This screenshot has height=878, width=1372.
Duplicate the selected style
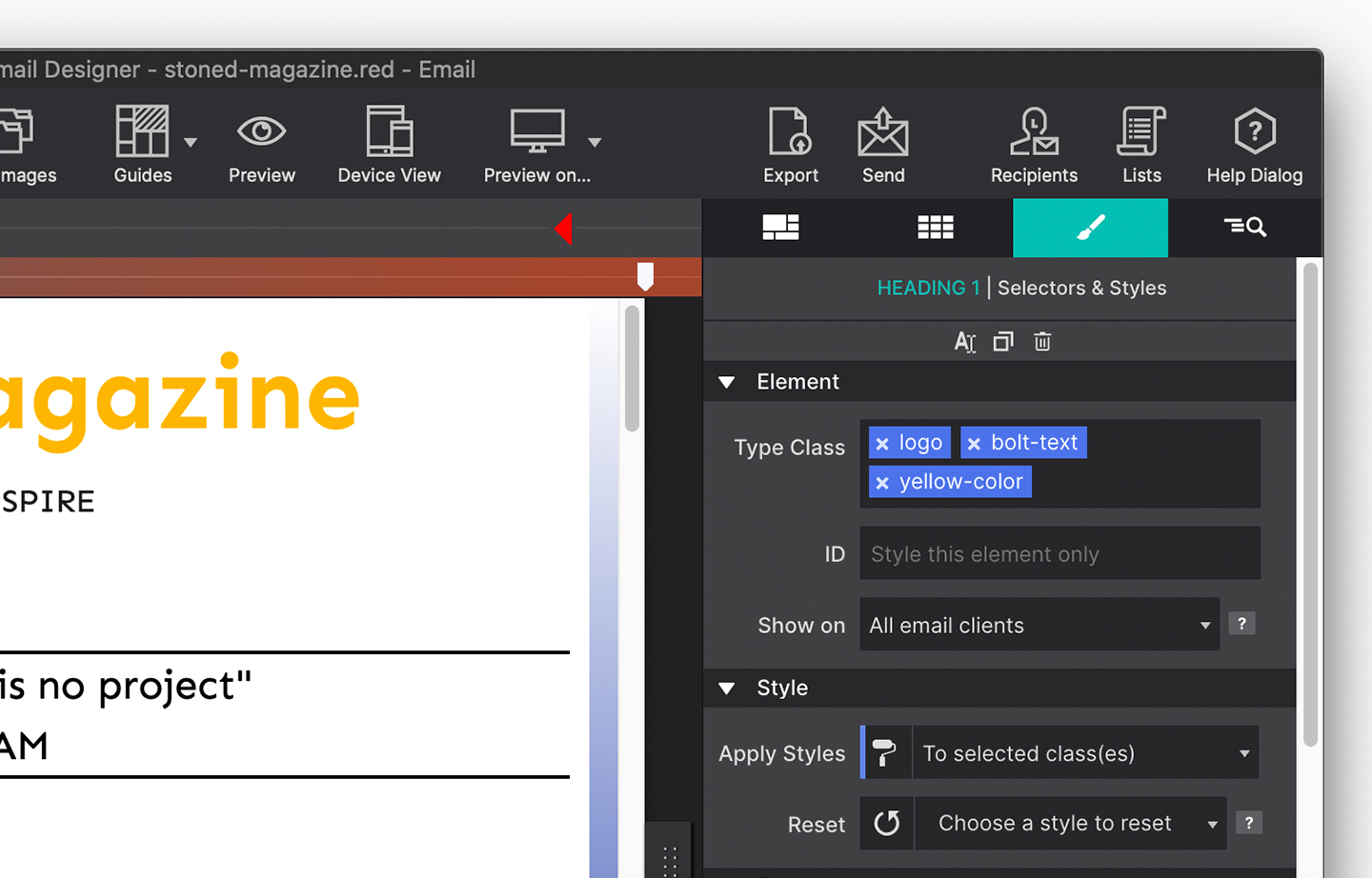pos(1002,341)
